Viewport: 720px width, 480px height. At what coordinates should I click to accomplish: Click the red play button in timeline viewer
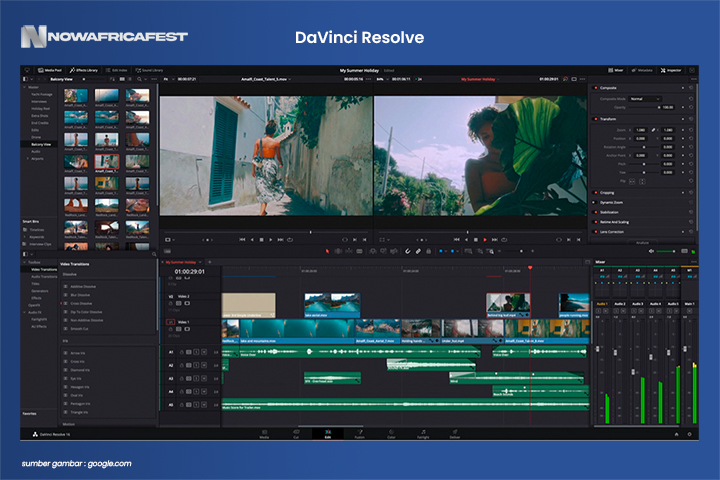pyautogui.click(x=485, y=240)
